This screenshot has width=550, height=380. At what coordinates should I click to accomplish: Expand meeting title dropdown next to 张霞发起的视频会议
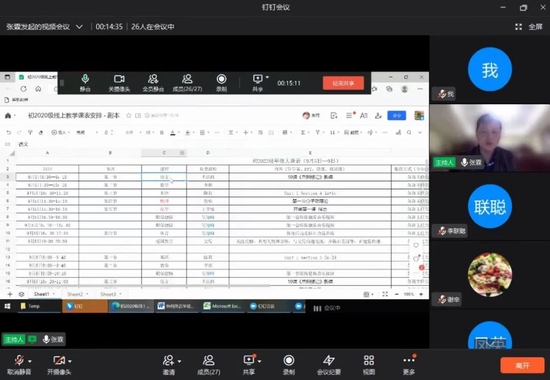point(80,27)
